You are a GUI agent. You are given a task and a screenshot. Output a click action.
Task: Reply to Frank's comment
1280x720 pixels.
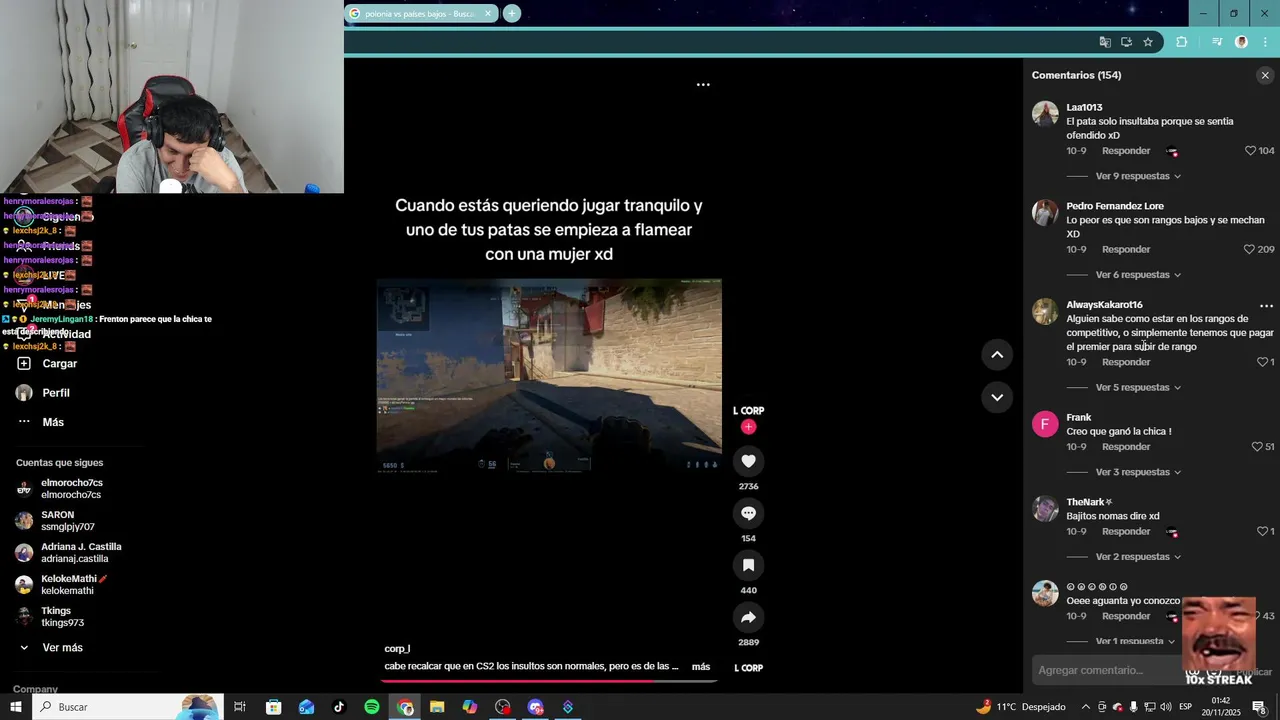[x=1126, y=447]
